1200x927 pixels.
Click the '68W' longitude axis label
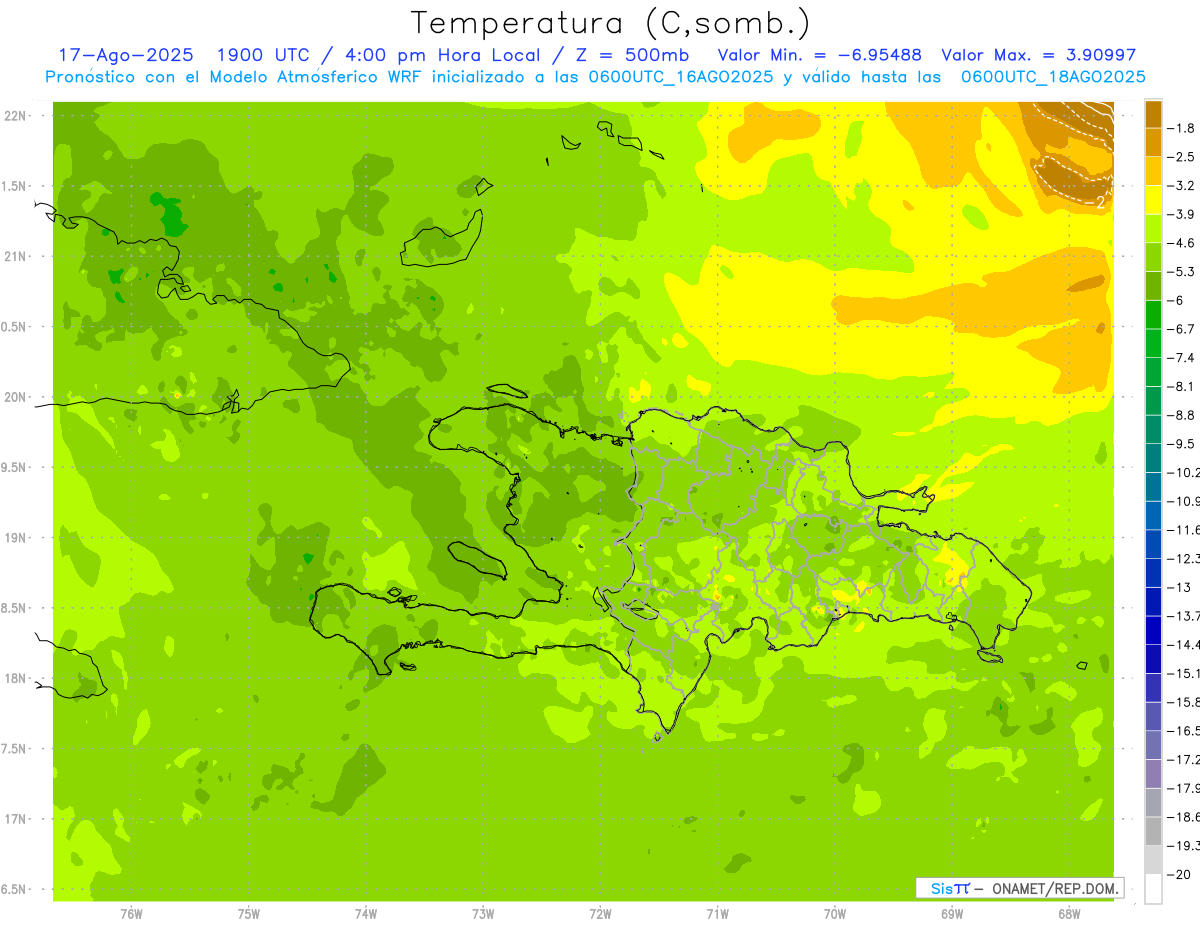[x=1069, y=914]
